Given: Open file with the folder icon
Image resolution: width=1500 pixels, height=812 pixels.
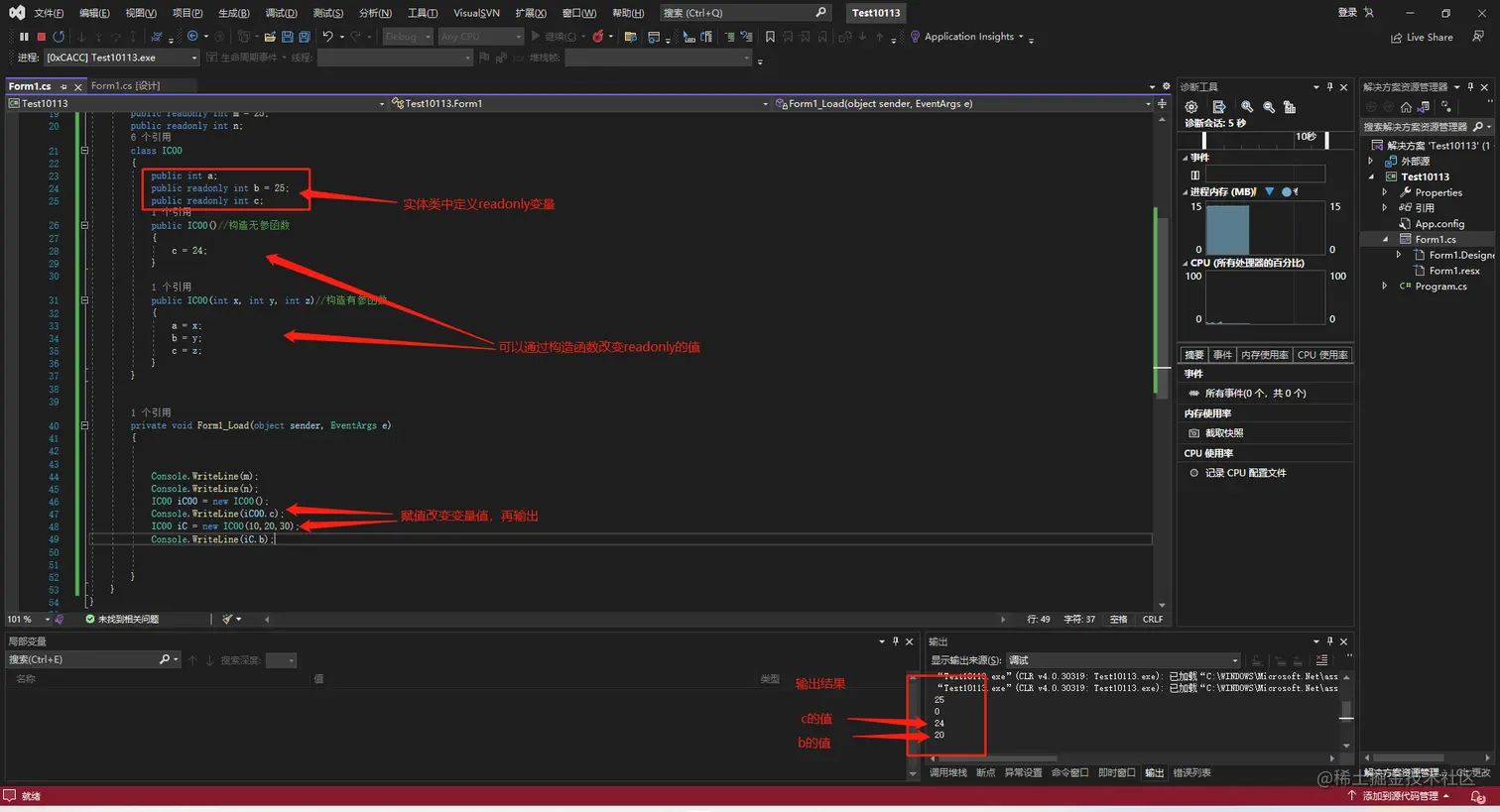Looking at the screenshot, I should pyautogui.click(x=270, y=37).
